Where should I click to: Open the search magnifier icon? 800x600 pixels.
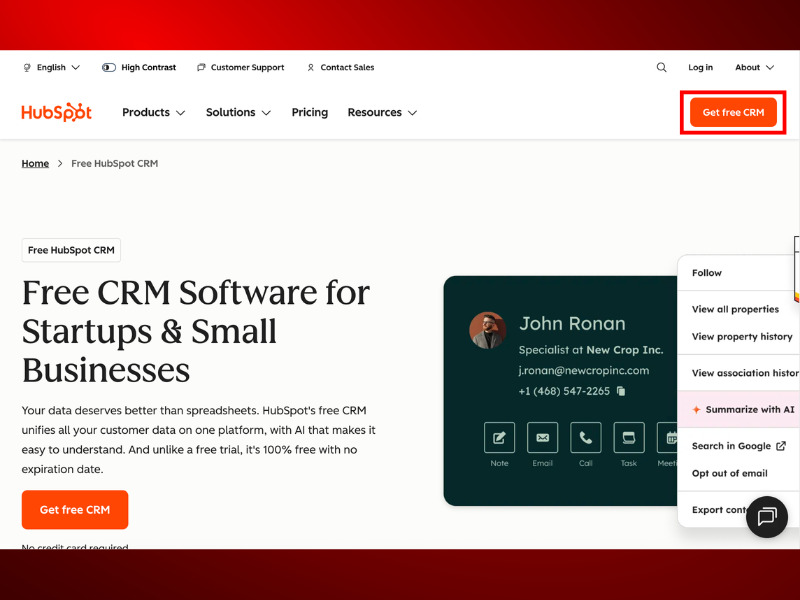(661, 67)
